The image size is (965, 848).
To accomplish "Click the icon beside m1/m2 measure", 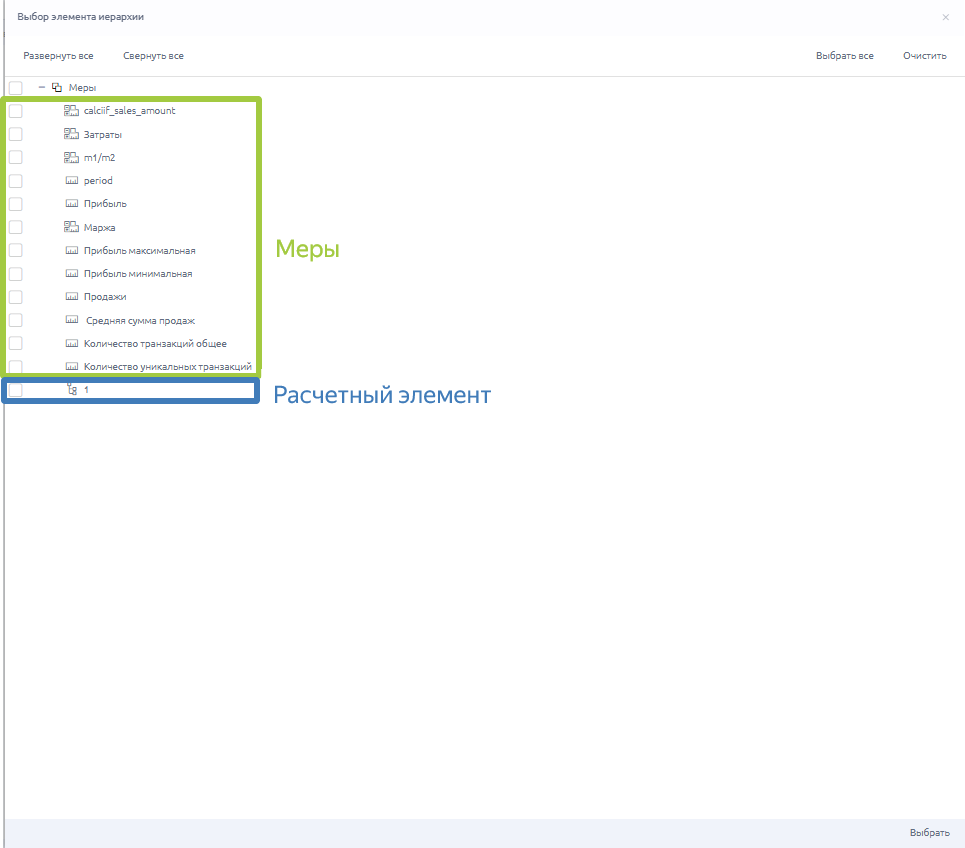I will (x=71, y=157).
